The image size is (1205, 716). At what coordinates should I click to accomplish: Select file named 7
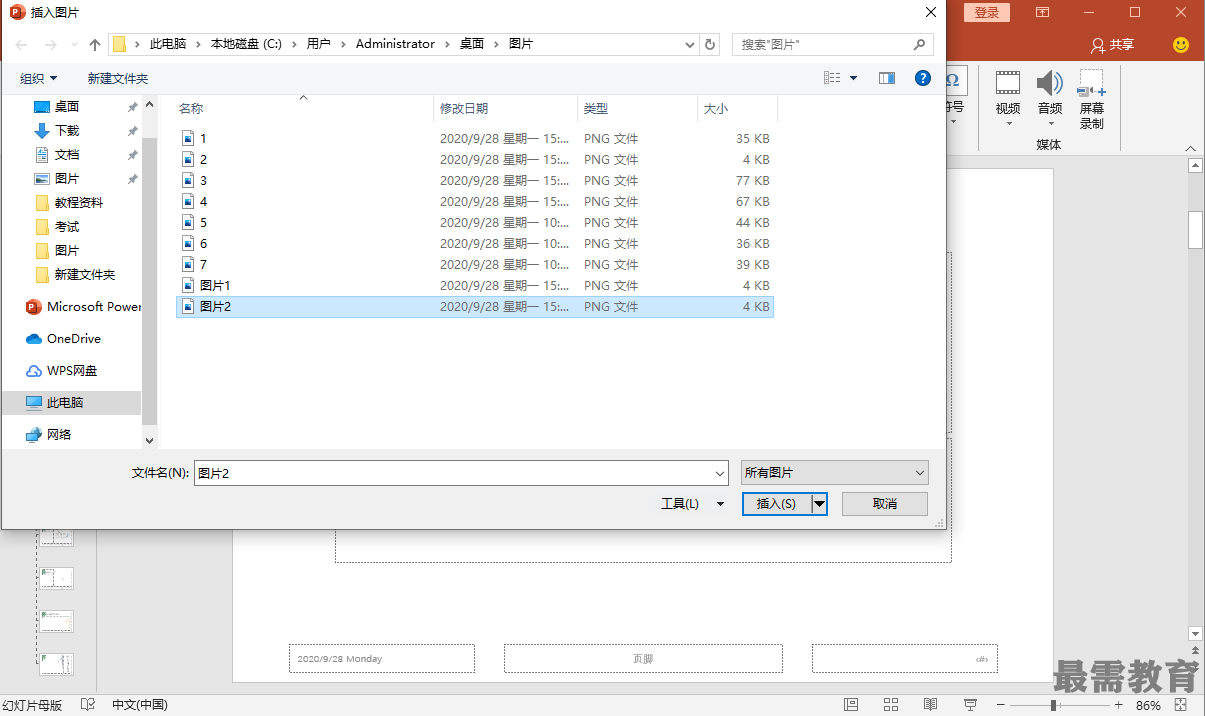click(x=475, y=265)
